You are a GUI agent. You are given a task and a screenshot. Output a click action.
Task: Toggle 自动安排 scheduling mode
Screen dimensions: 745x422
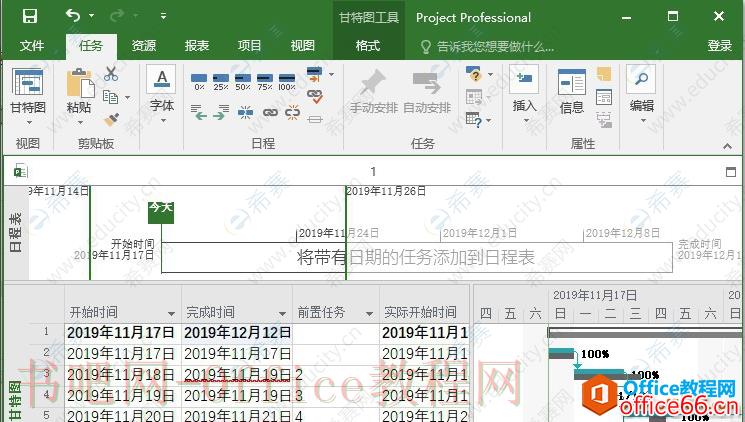(x=427, y=93)
